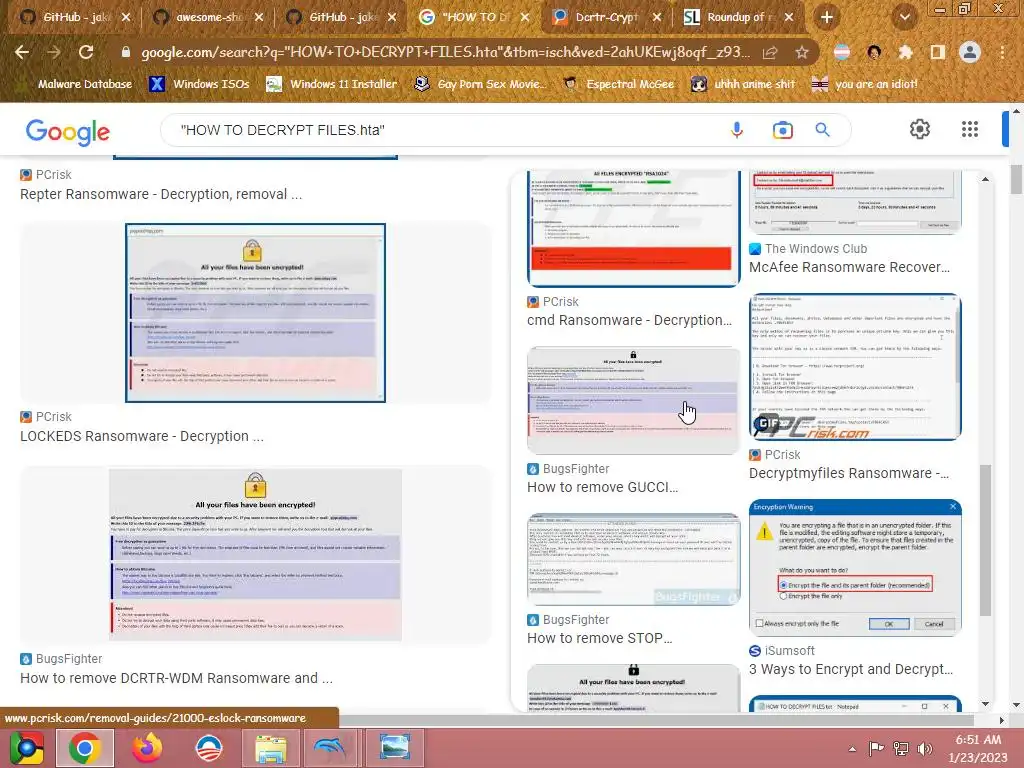Click the page vertical scrollbar thumb
Screen dimensions: 1024x768
pos(1016,180)
